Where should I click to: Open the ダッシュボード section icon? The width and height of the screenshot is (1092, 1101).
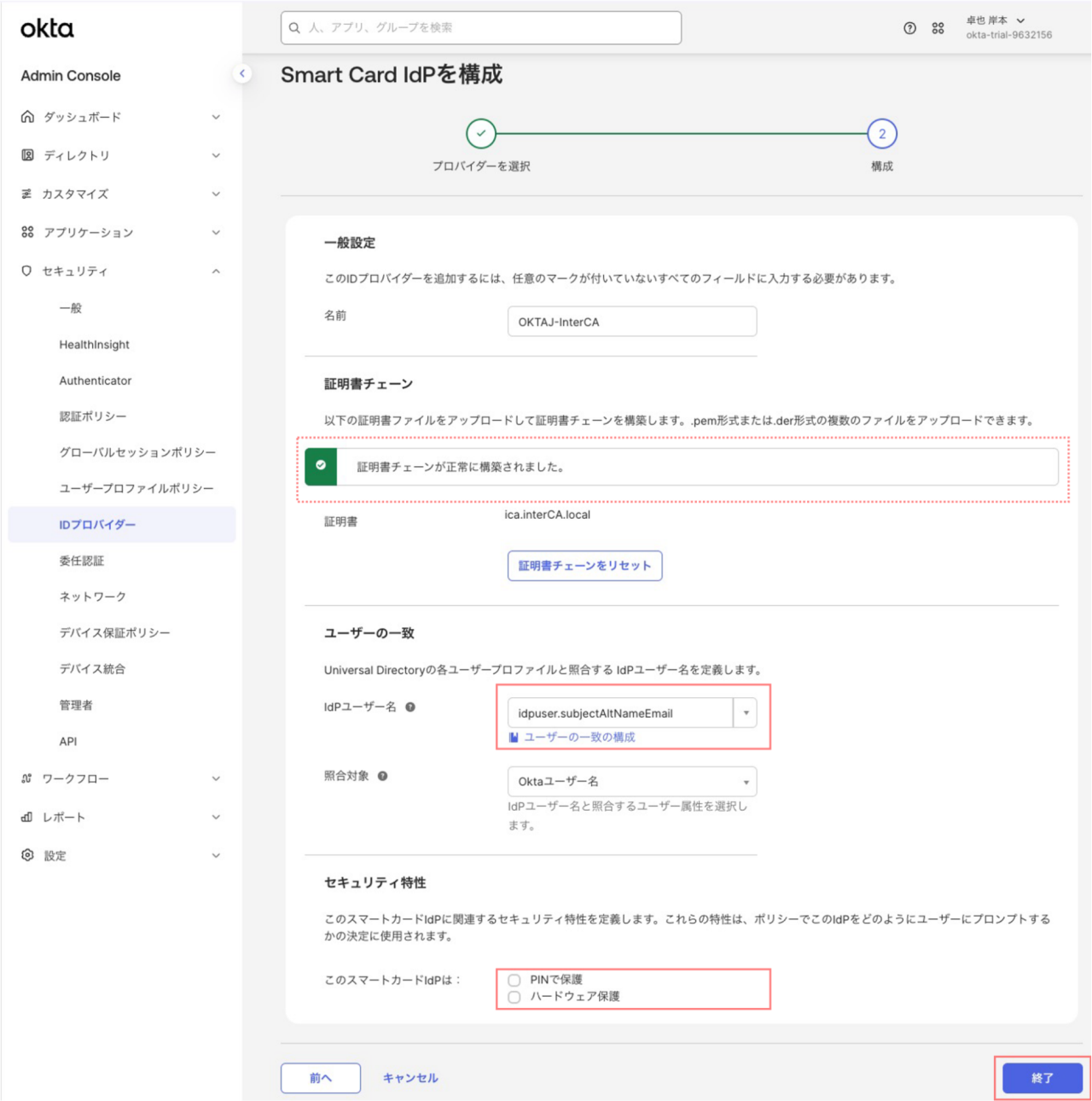click(x=26, y=117)
